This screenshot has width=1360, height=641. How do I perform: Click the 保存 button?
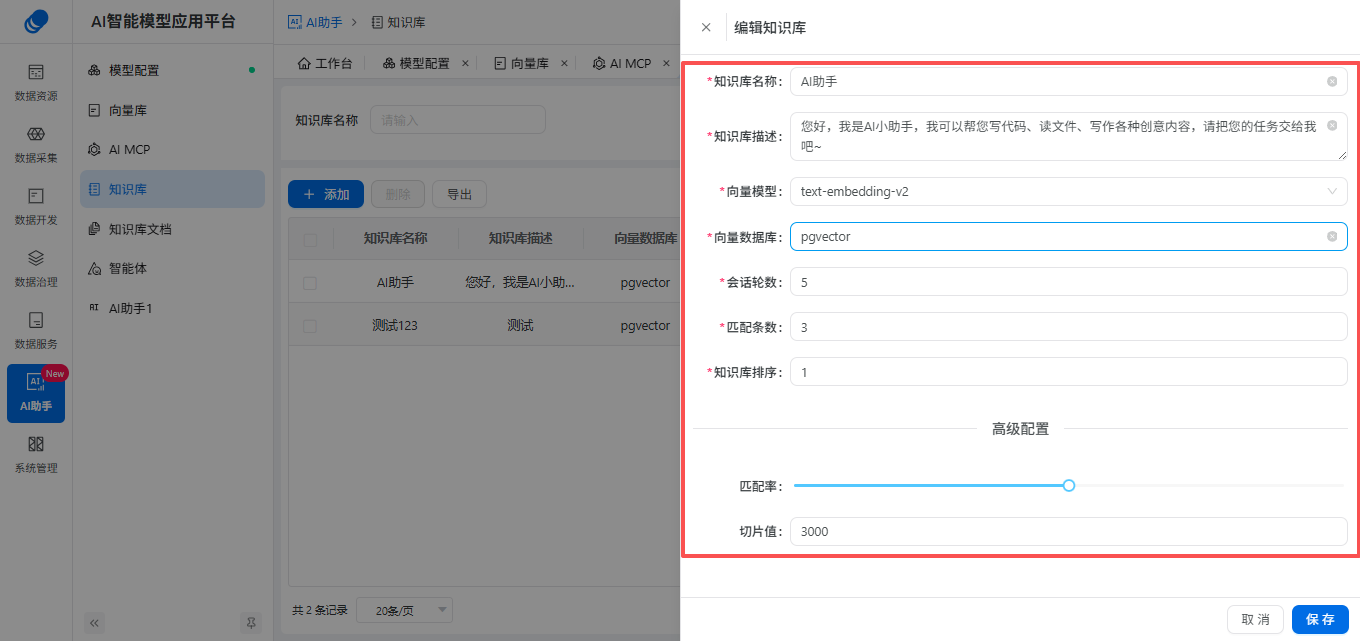coord(1320,619)
